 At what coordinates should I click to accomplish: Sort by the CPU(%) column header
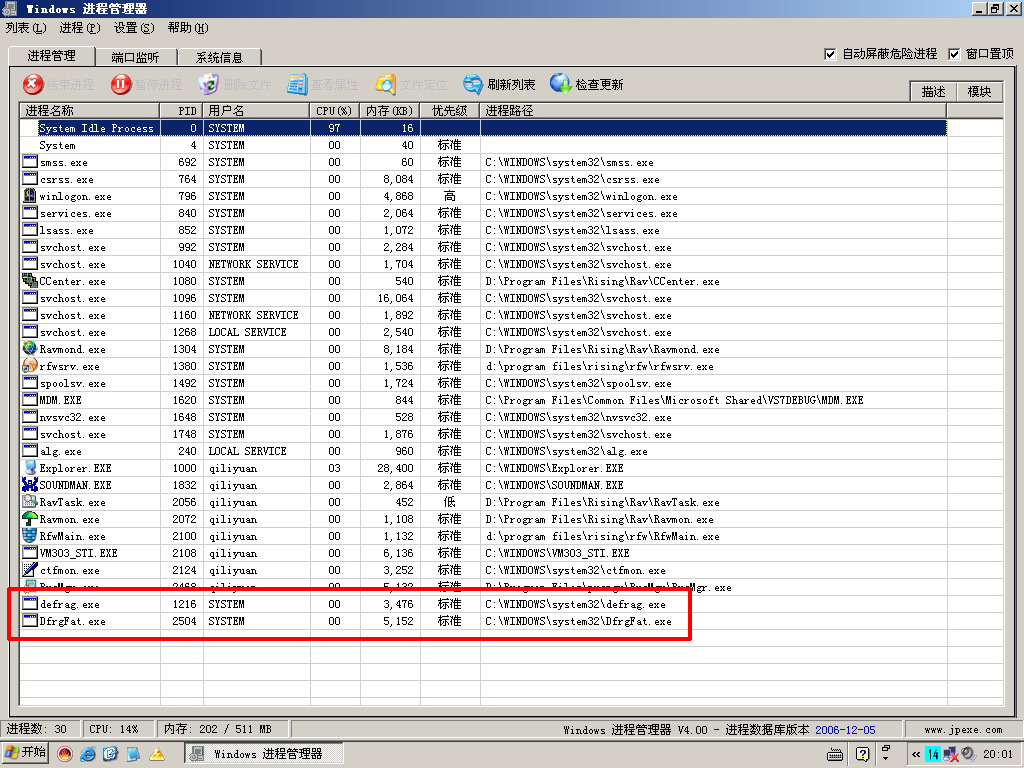336,110
